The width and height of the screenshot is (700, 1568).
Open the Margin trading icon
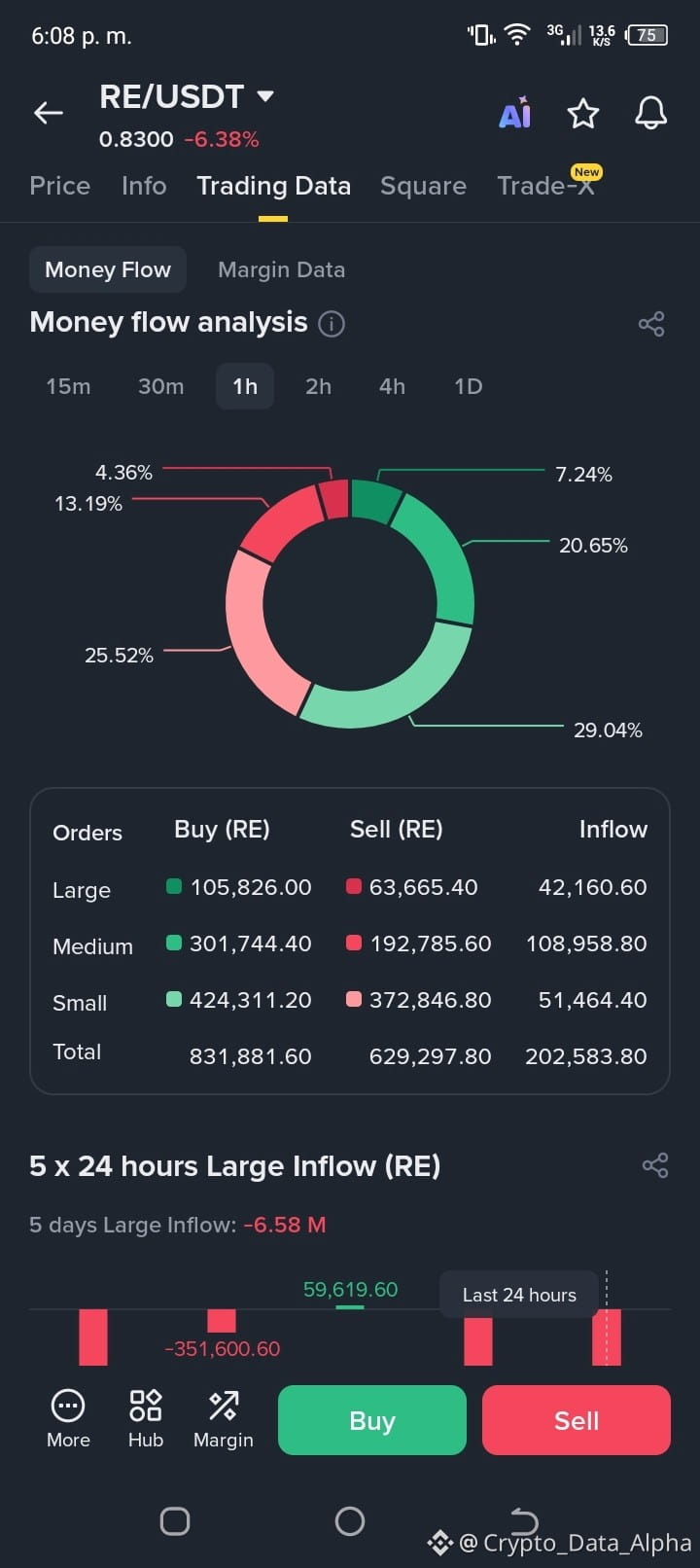pos(224,1419)
